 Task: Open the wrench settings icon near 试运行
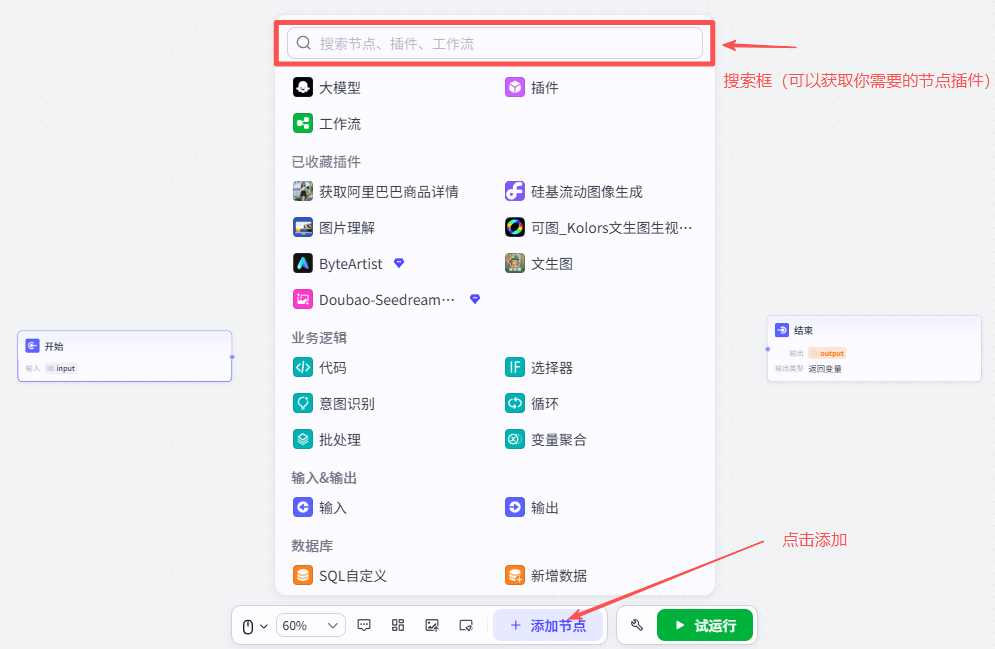tap(636, 624)
